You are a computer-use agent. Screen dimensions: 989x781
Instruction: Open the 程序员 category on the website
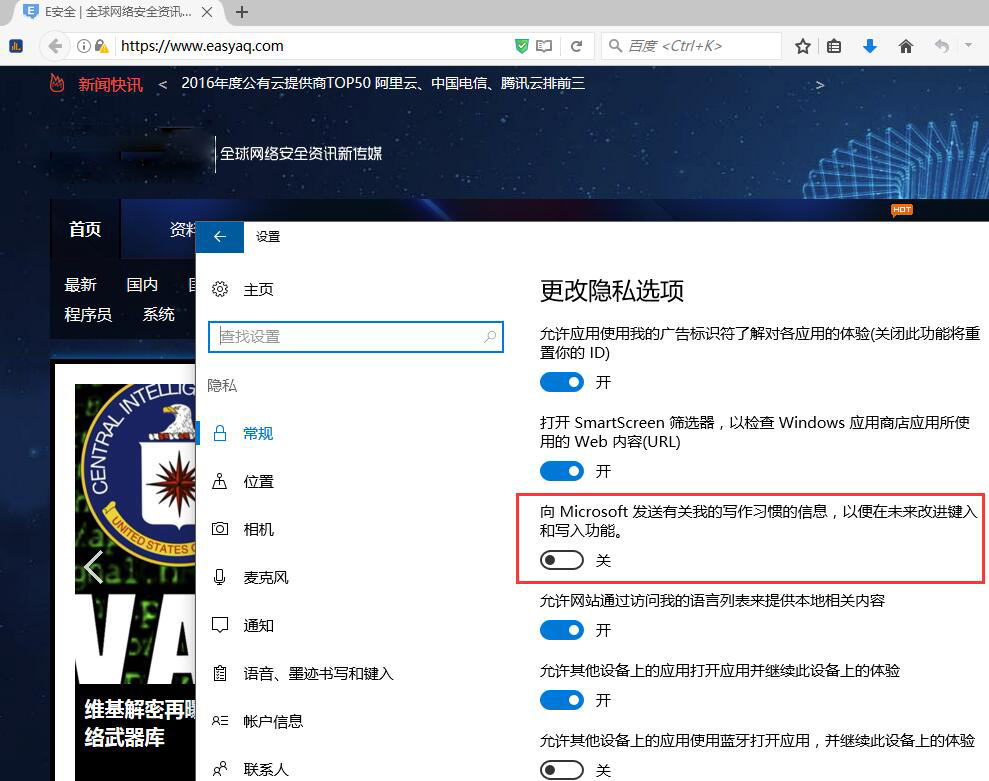(x=88, y=314)
